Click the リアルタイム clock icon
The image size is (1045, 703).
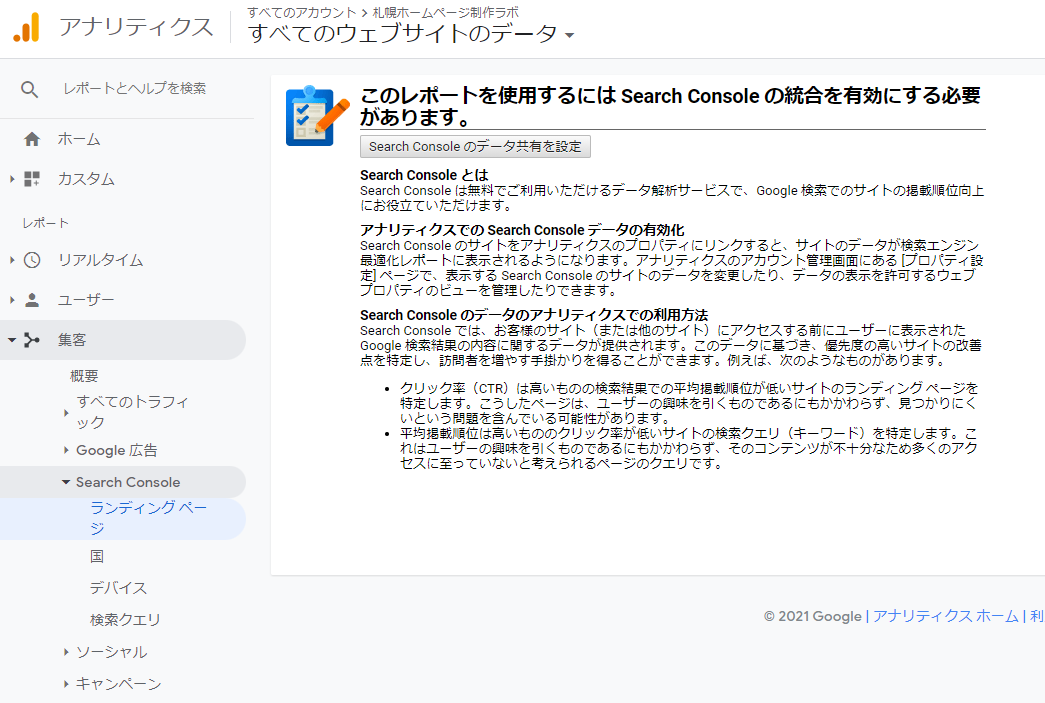point(30,260)
